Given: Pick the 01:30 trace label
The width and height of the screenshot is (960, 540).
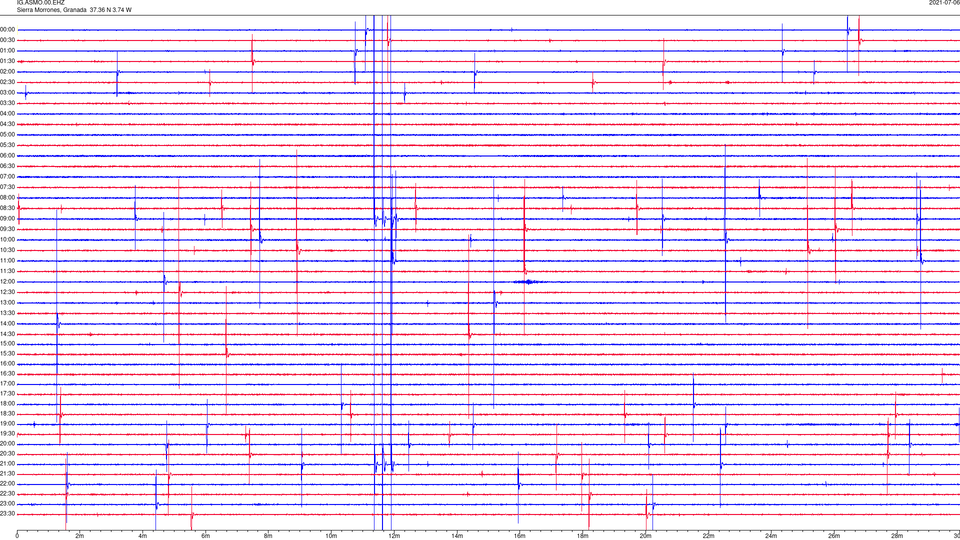Looking at the screenshot, I should pyautogui.click(x=8, y=61).
